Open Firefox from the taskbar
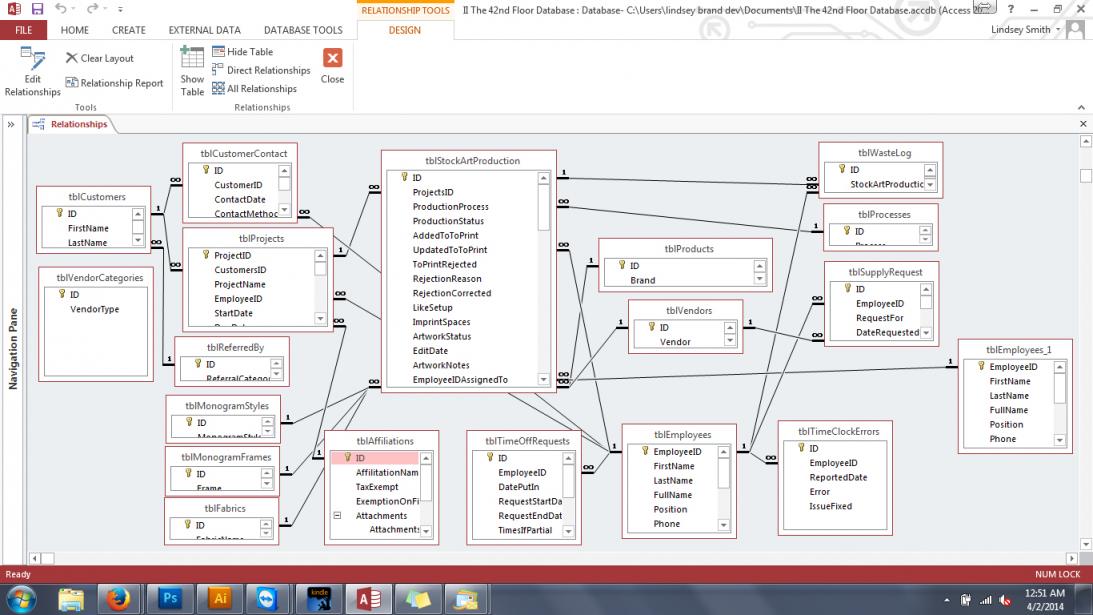Viewport: 1093px width, 615px height. point(118,599)
